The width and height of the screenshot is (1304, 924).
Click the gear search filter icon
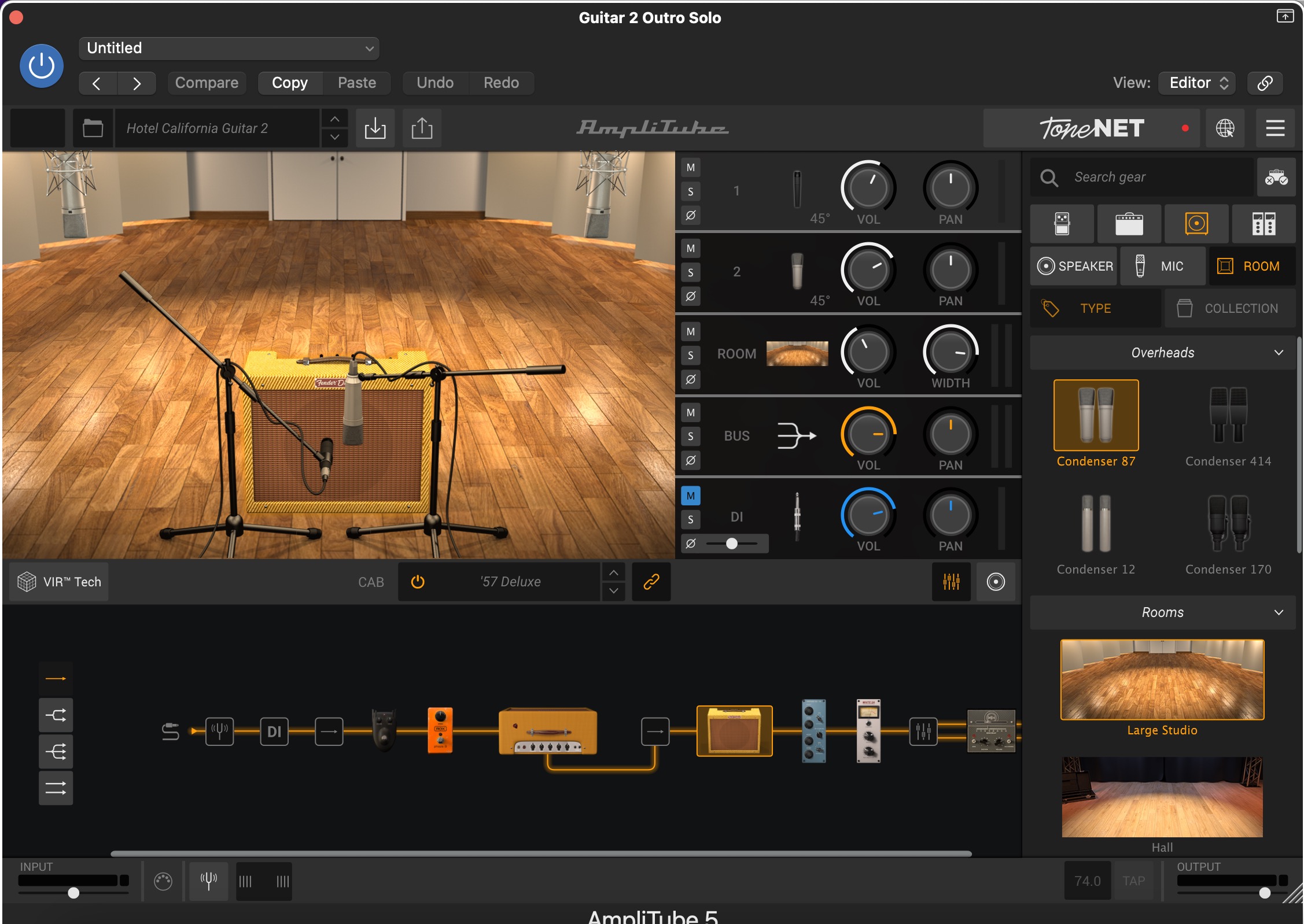click(x=1276, y=177)
